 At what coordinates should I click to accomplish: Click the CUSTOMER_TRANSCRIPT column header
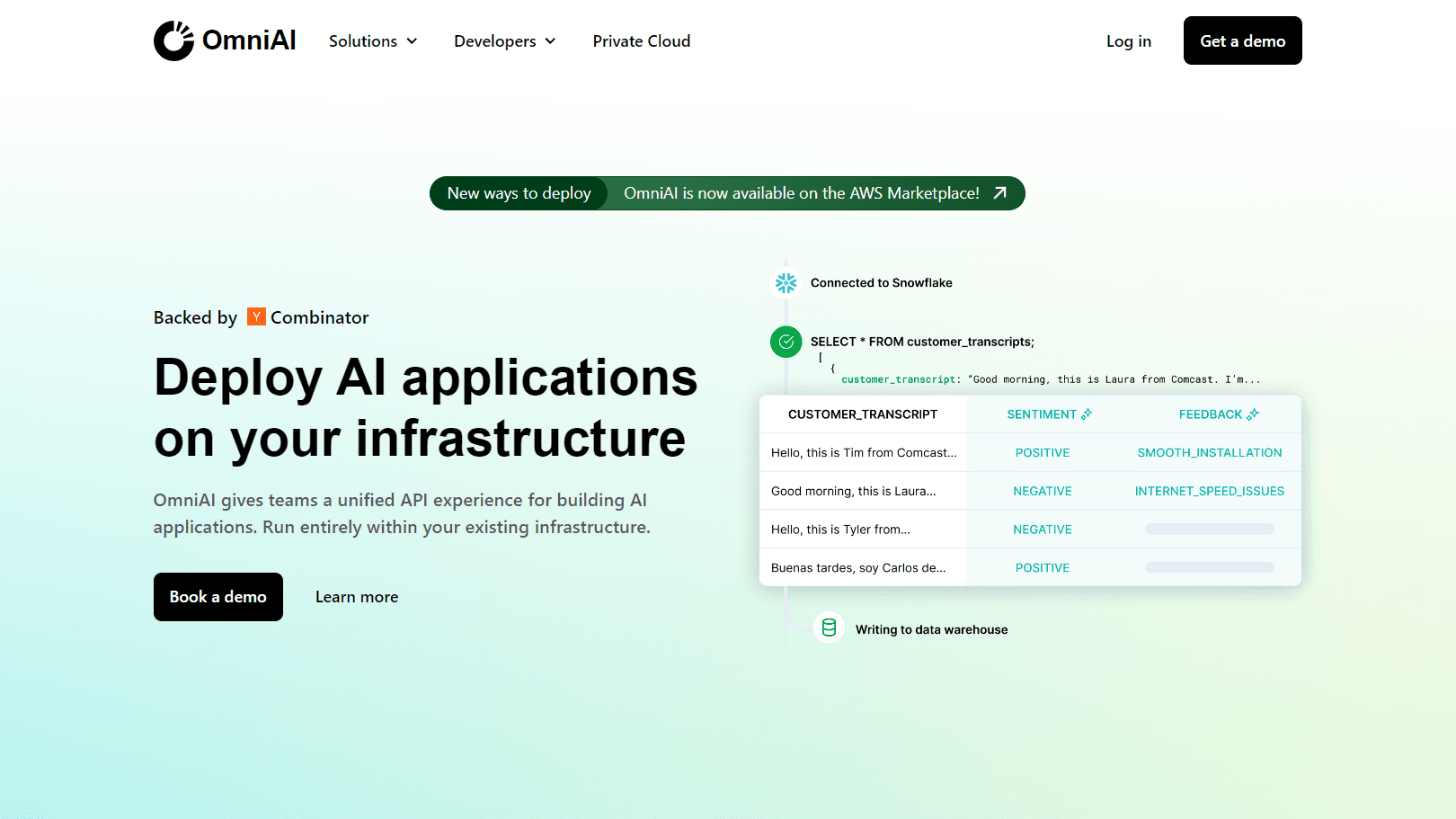(863, 414)
